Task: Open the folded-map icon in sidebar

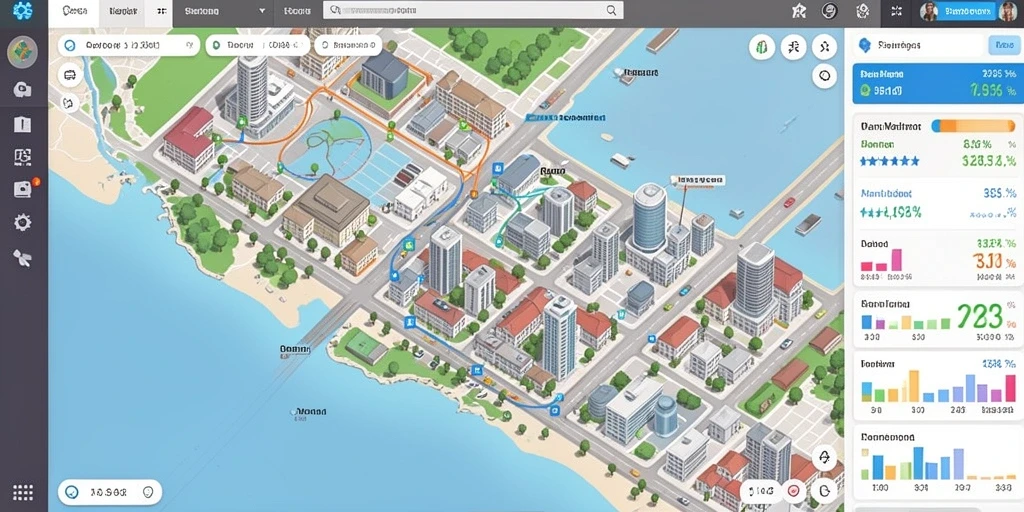Action: point(23,124)
